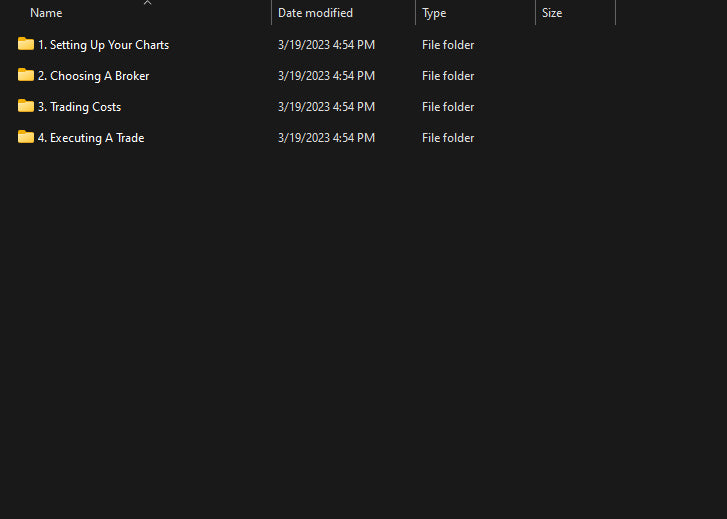Click 'File folder' type in Choosing A Broker row
The height and width of the screenshot is (519, 727).
(448, 76)
